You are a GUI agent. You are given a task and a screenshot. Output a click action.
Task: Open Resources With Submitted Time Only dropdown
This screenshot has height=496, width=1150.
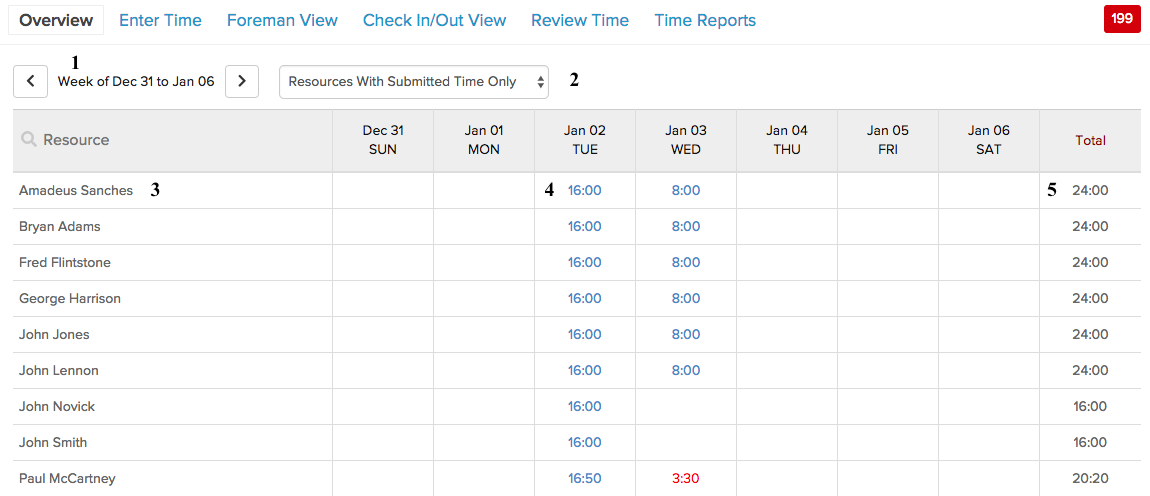click(414, 81)
